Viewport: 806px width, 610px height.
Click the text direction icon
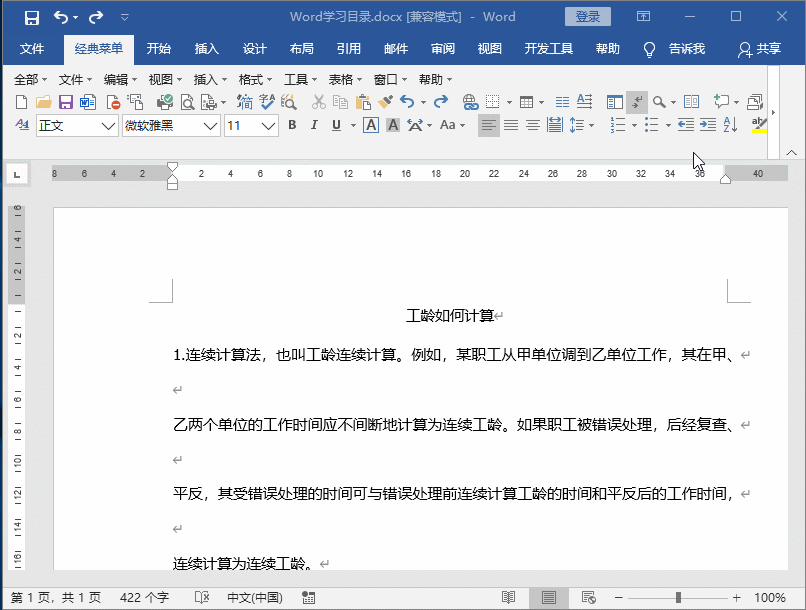click(584, 102)
